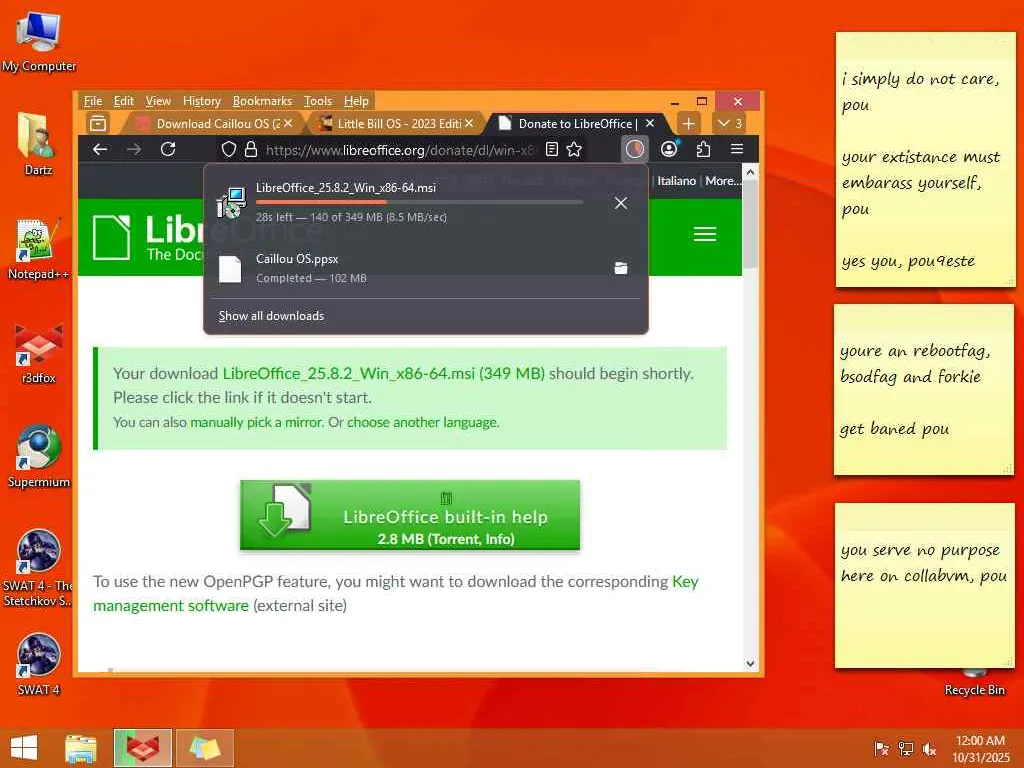This screenshot has width=1024, height=768.
Task: Open File Explorer from the taskbar
Action: click(81, 748)
